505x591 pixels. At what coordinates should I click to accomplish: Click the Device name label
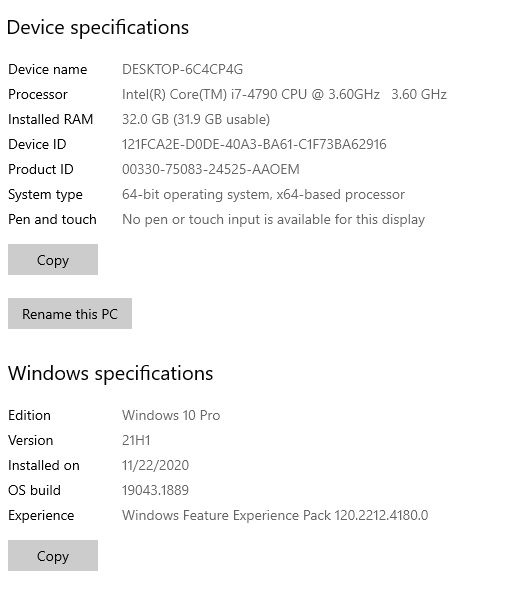pyautogui.click(x=47, y=69)
